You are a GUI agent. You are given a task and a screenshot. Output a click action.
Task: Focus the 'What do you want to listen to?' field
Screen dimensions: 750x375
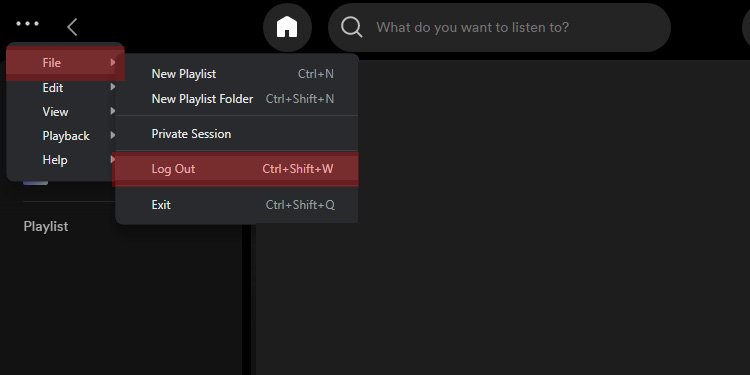pyautogui.click(x=499, y=27)
